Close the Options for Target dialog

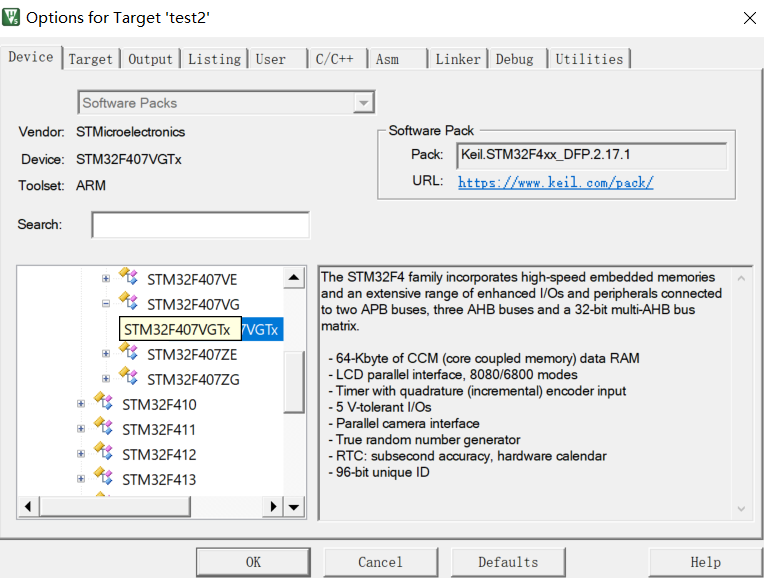coord(749,18)
